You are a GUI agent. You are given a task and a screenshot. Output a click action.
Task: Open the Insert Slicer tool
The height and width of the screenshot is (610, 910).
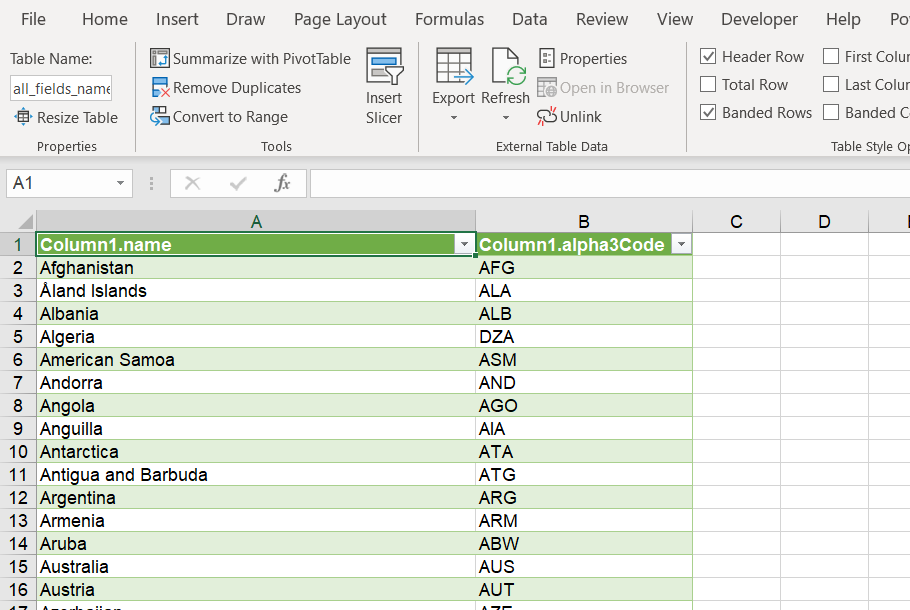pyautogui.click(x=384, y=86)
